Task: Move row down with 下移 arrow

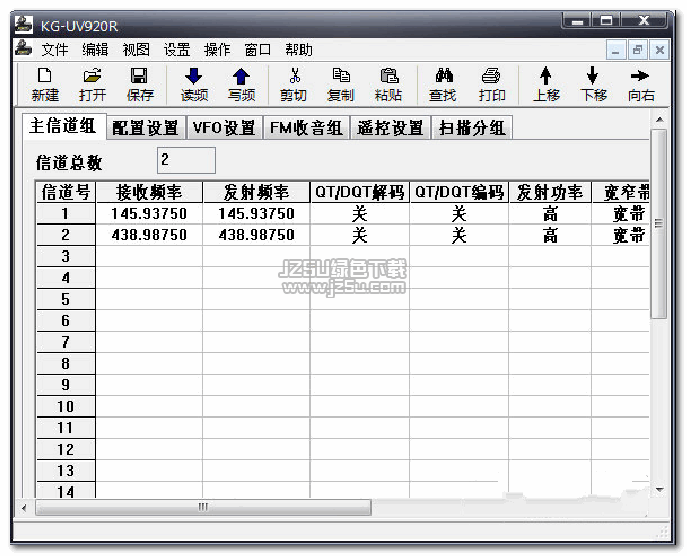Action: click(593, 85)
